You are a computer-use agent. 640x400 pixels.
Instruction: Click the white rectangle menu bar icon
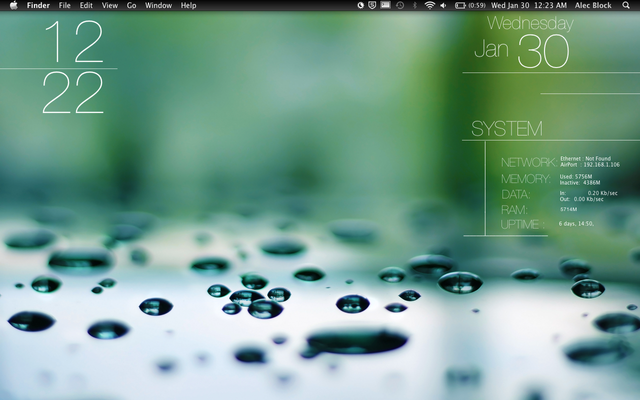[385, 5]
